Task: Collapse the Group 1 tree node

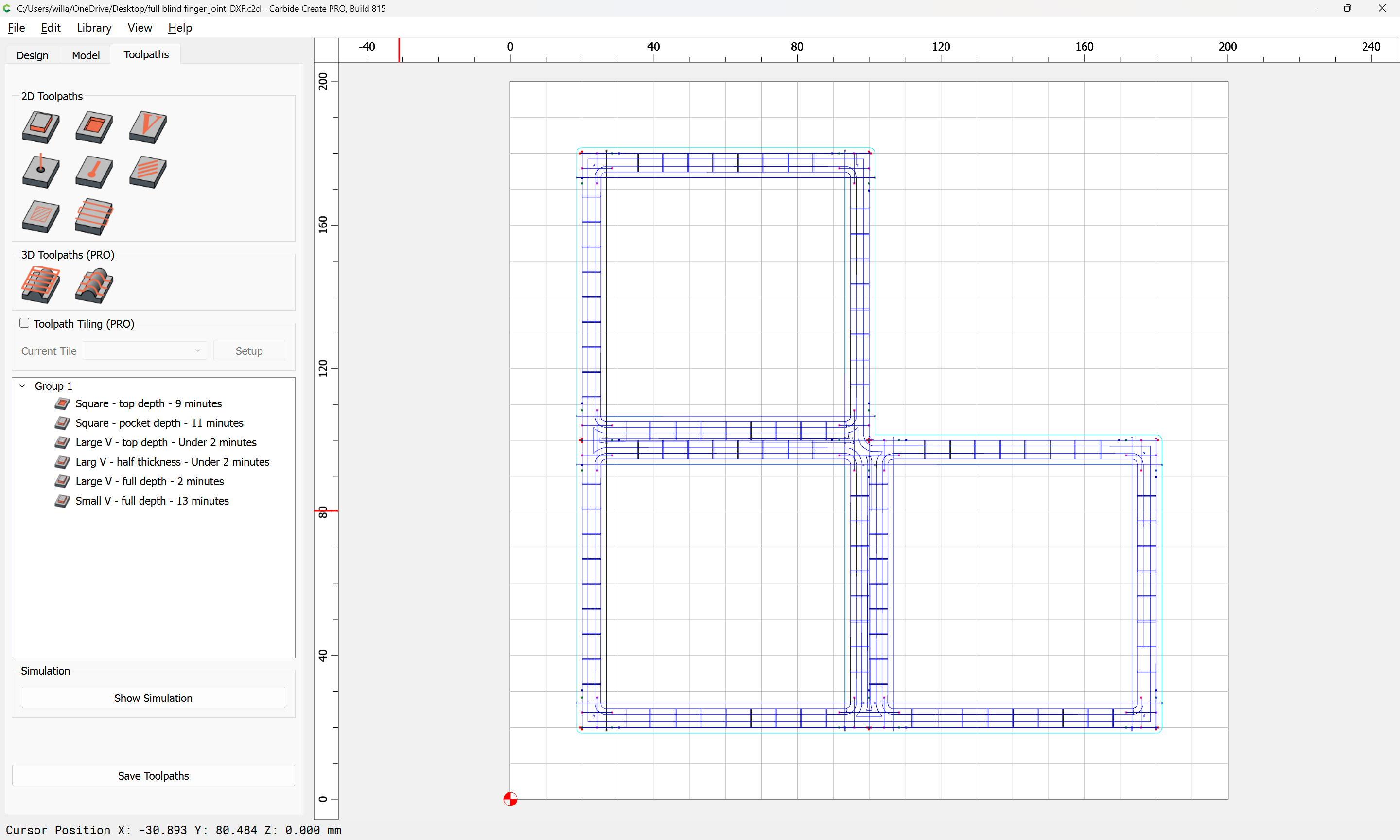Action: coord(22,386)
